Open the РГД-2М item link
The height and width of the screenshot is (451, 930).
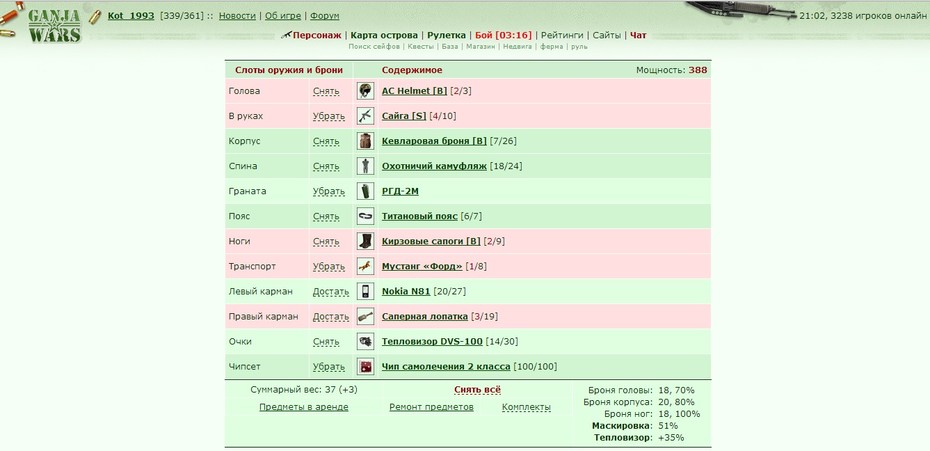click(400, 192)
